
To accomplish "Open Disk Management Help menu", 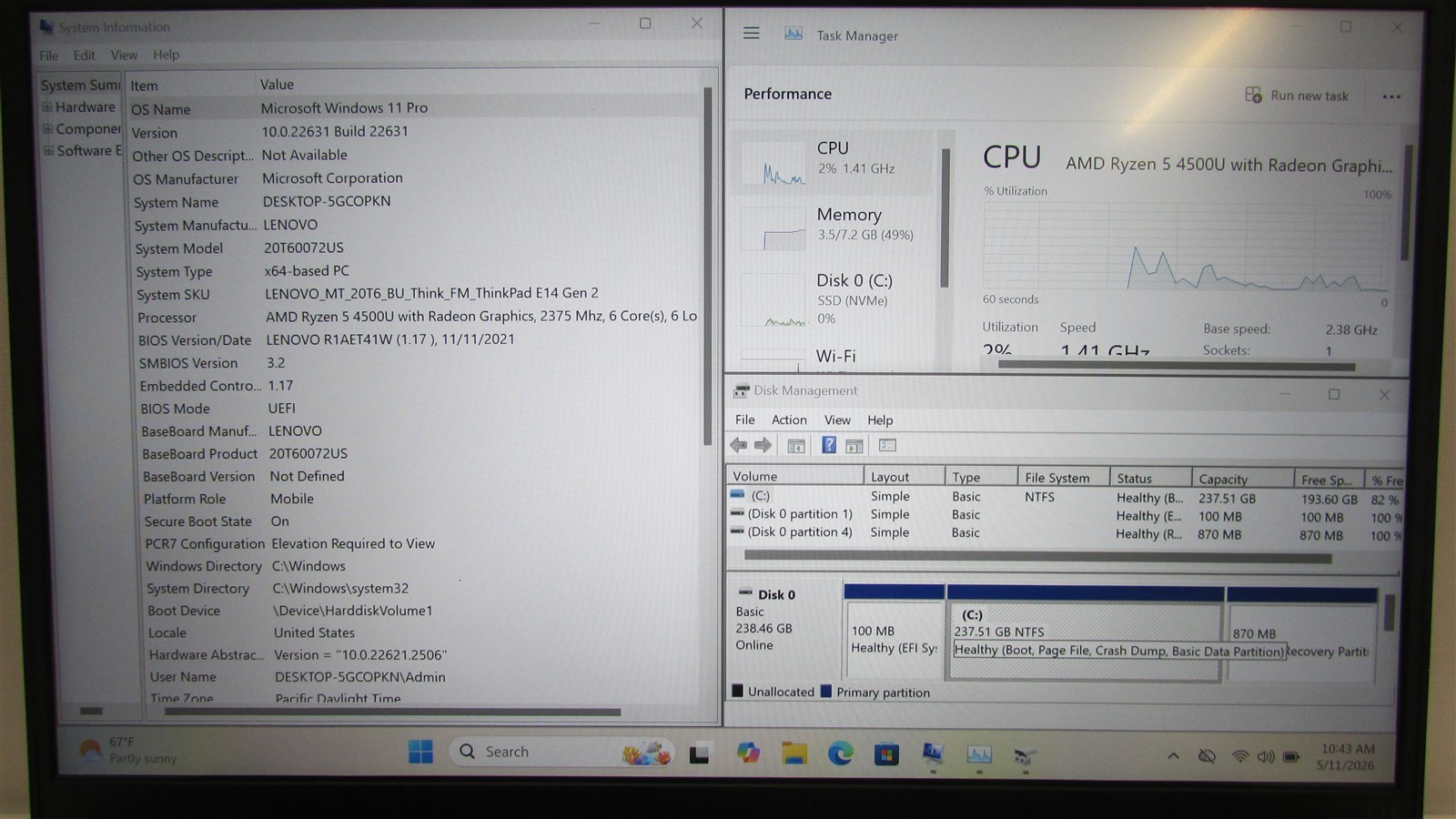I will [x=880, y=420].
